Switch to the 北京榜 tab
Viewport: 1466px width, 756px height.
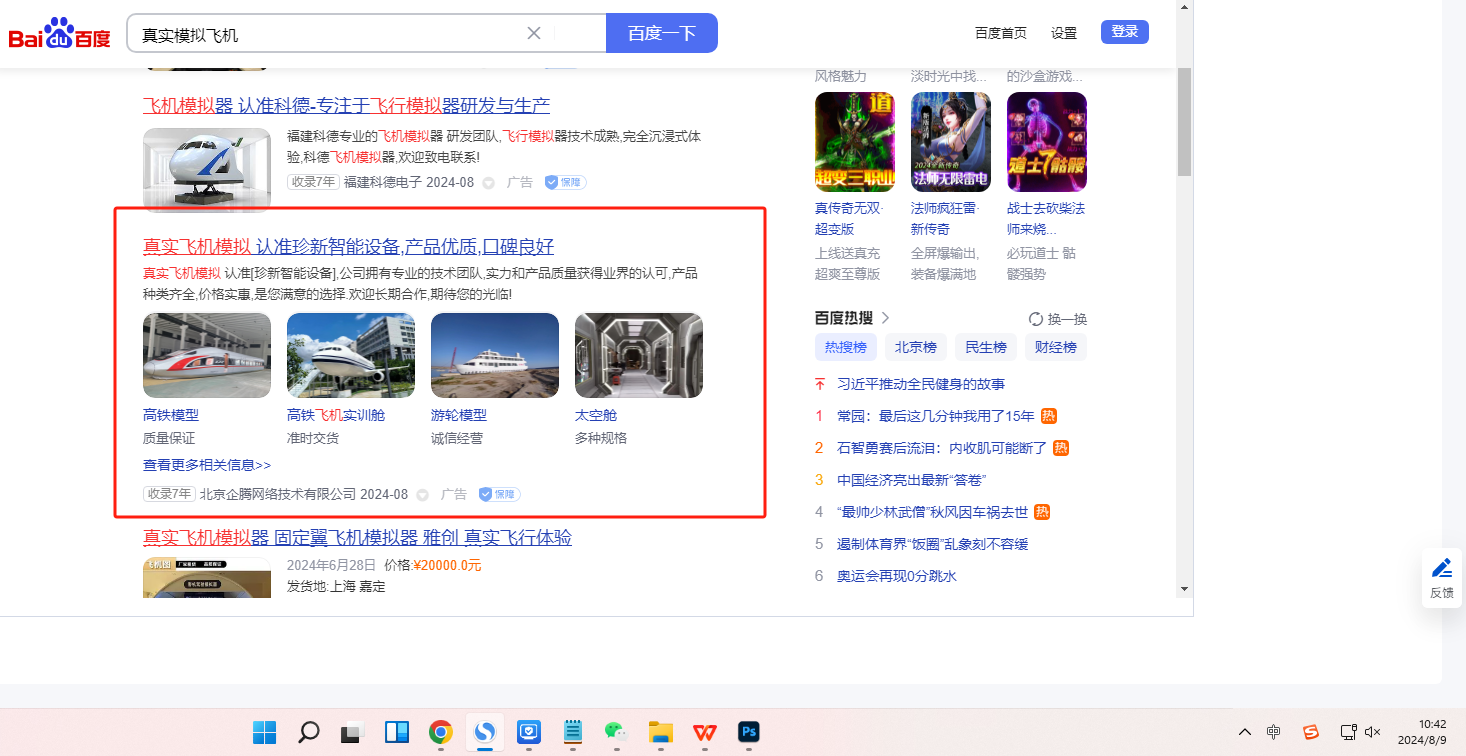click(915, 347)
